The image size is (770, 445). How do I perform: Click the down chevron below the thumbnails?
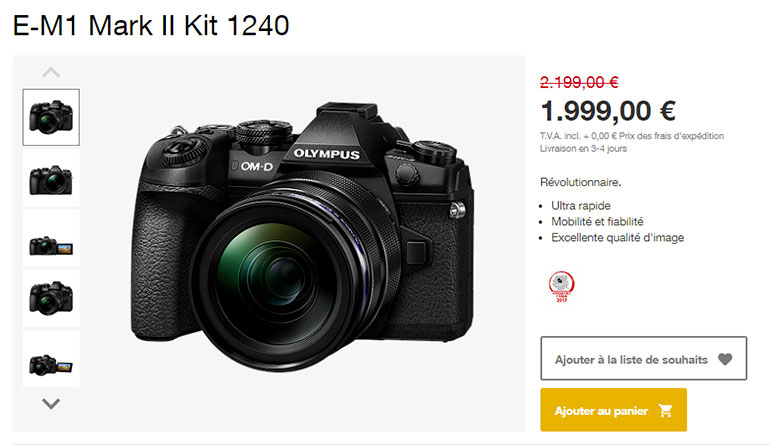51,404
